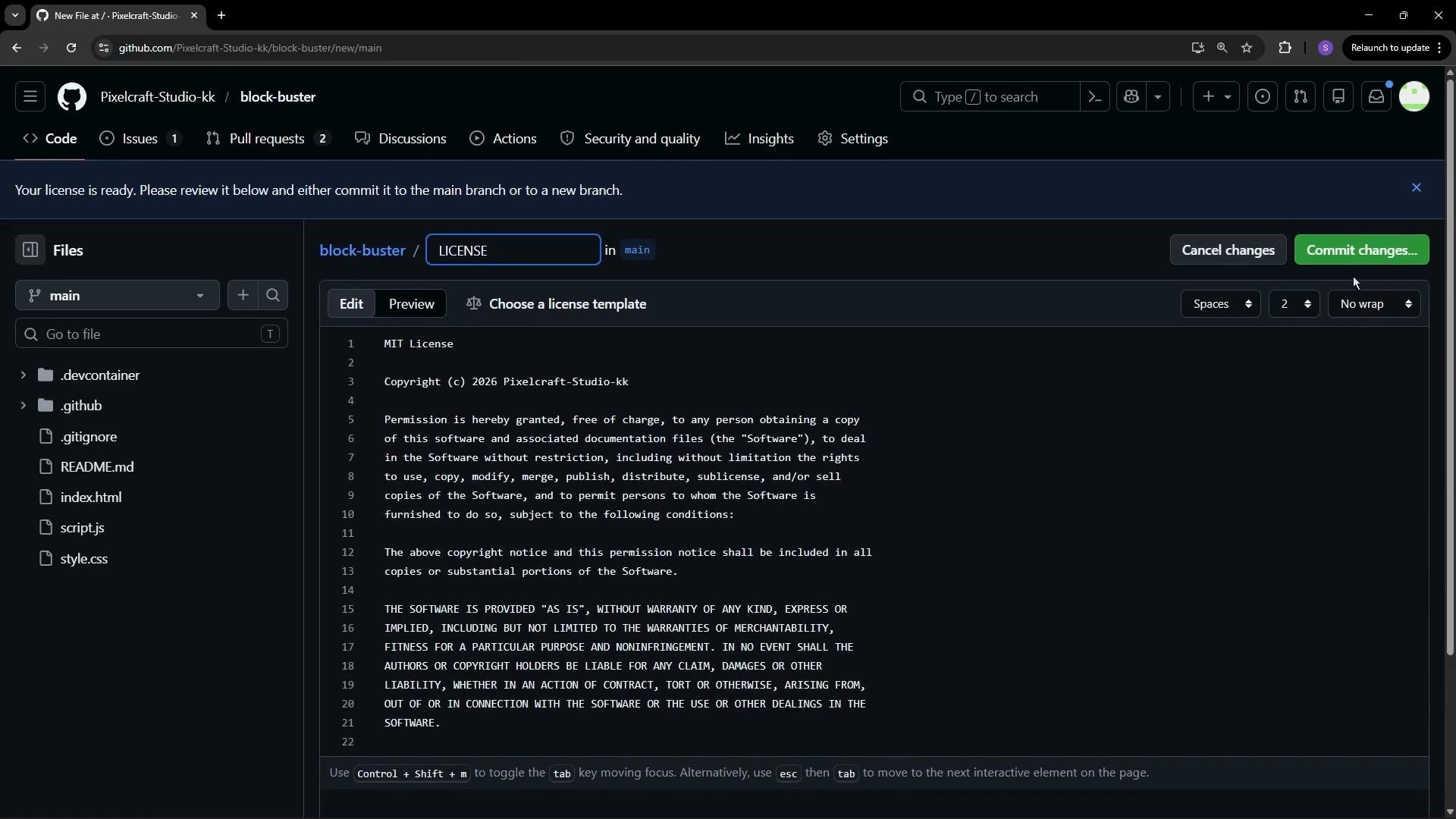Viewport: 1456px width, 819px height.
Task: Focus the Go to file input
Action: 152,334
